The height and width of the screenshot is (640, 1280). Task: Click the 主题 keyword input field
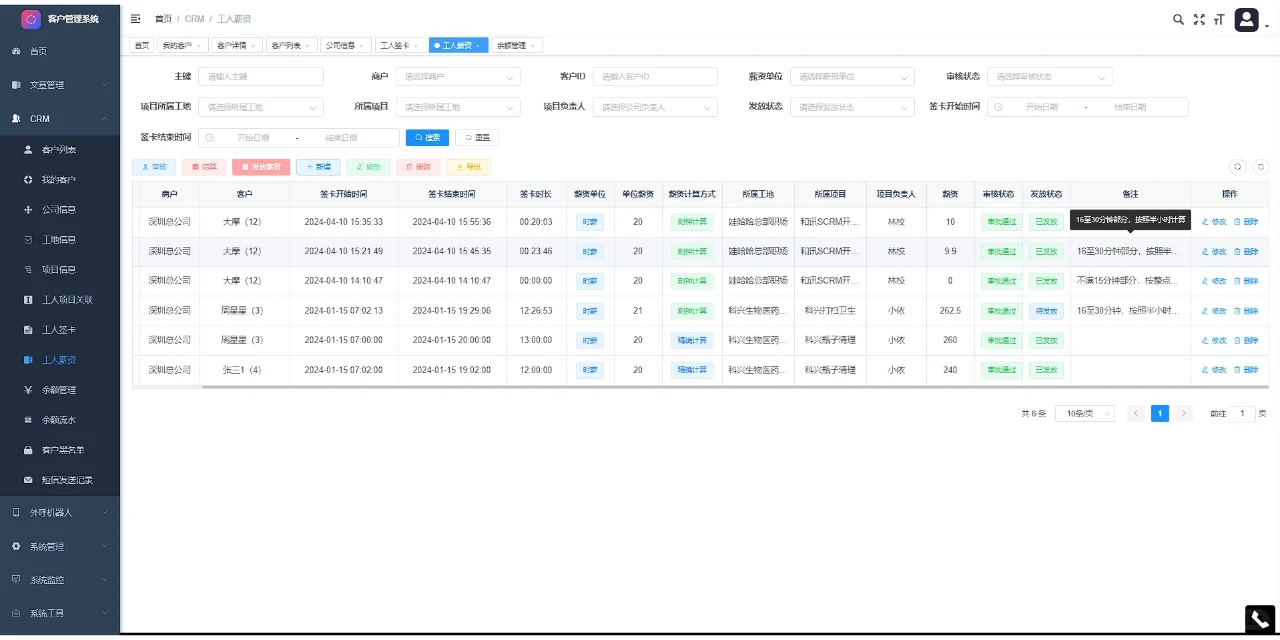click(x=261, y=76)
